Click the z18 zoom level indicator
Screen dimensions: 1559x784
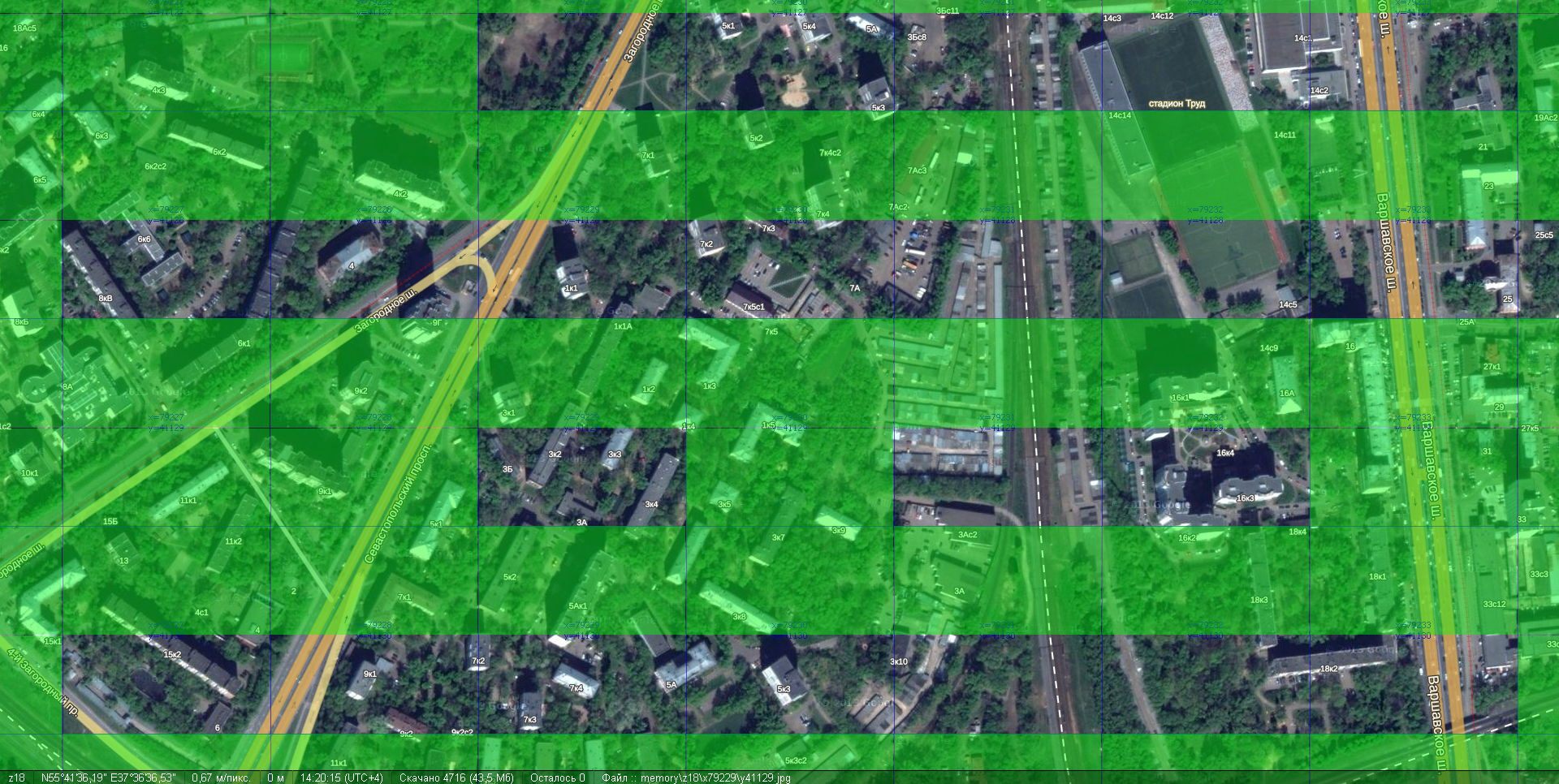coord(16,778)
